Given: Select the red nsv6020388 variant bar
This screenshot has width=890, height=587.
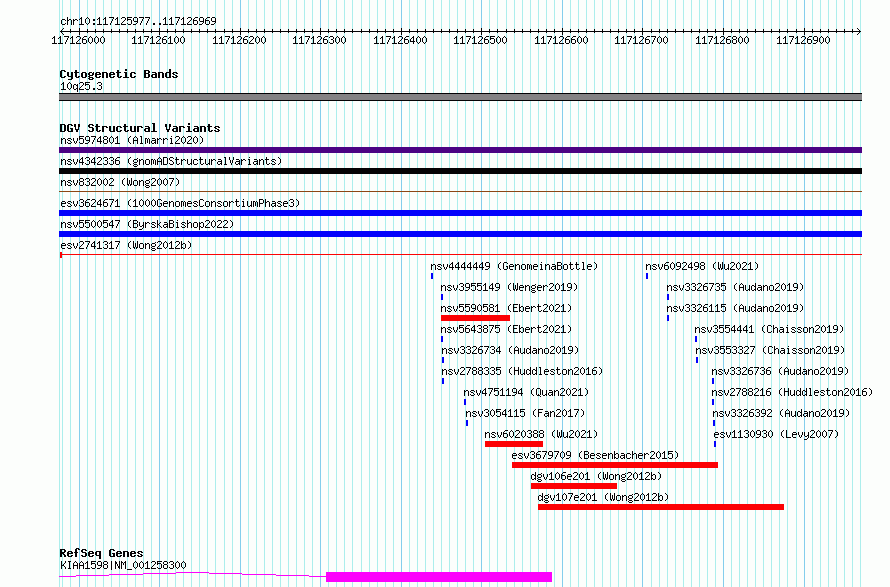Looking at the screenshot, I should (514, 444).
